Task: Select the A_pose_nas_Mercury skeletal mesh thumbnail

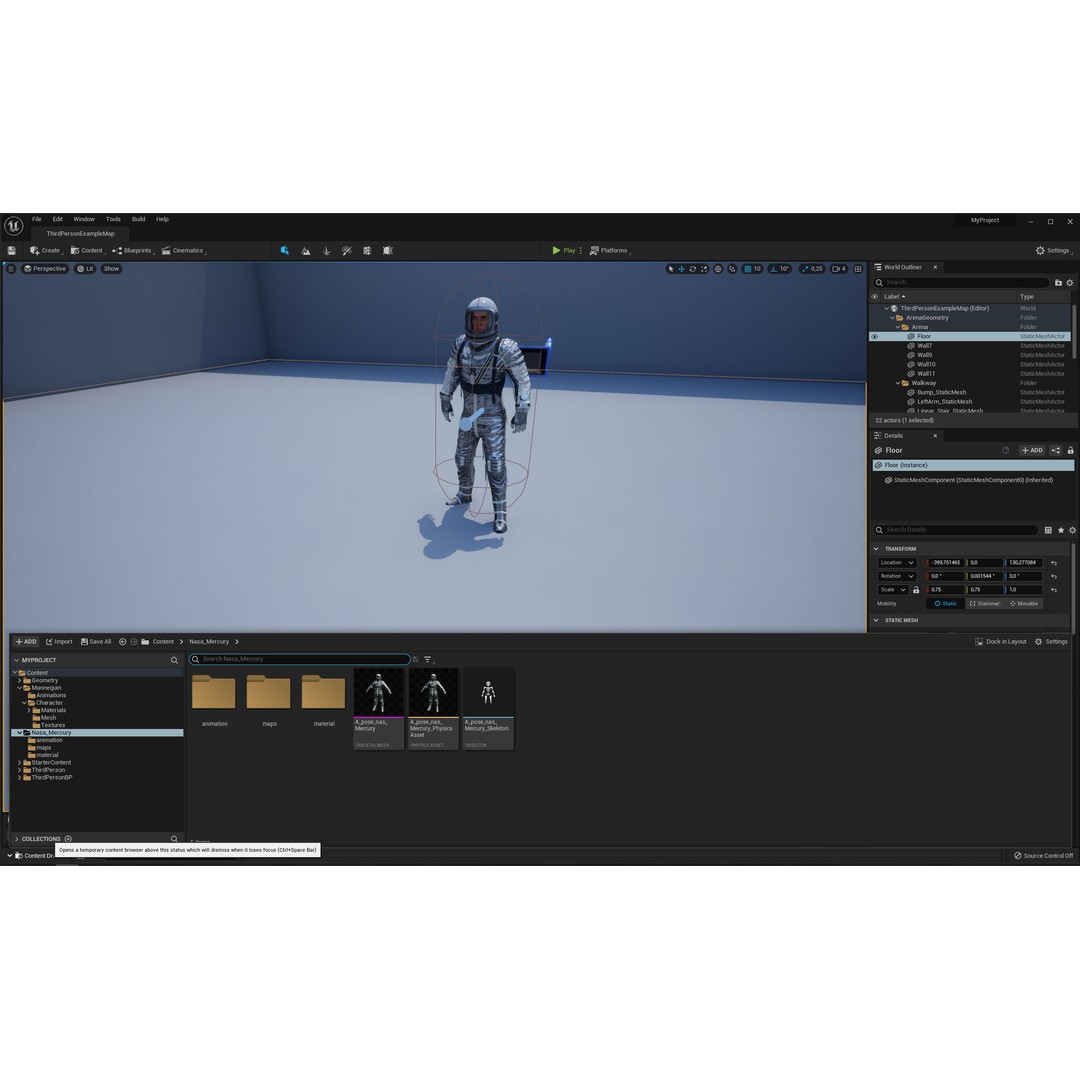Action: 378,691
